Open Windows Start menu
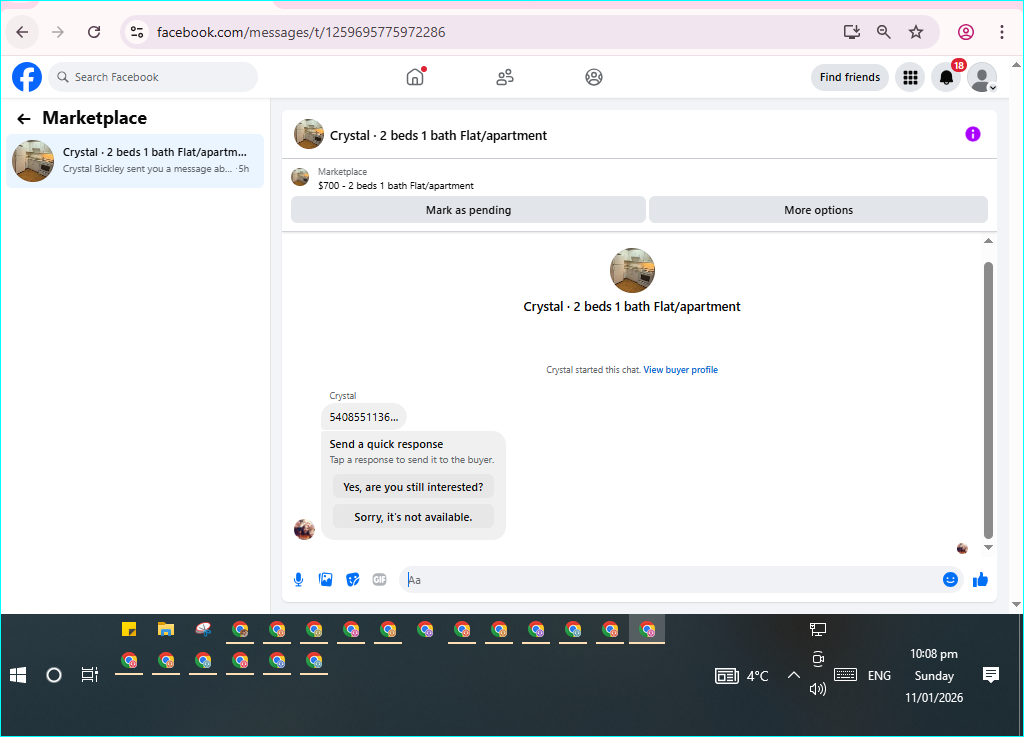The height and width of the screenshot is (737, 1024). click(x=18, y=675)
